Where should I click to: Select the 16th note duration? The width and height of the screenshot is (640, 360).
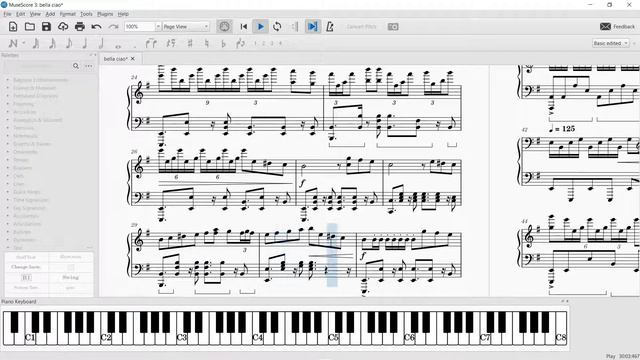(x=52, y=43)
